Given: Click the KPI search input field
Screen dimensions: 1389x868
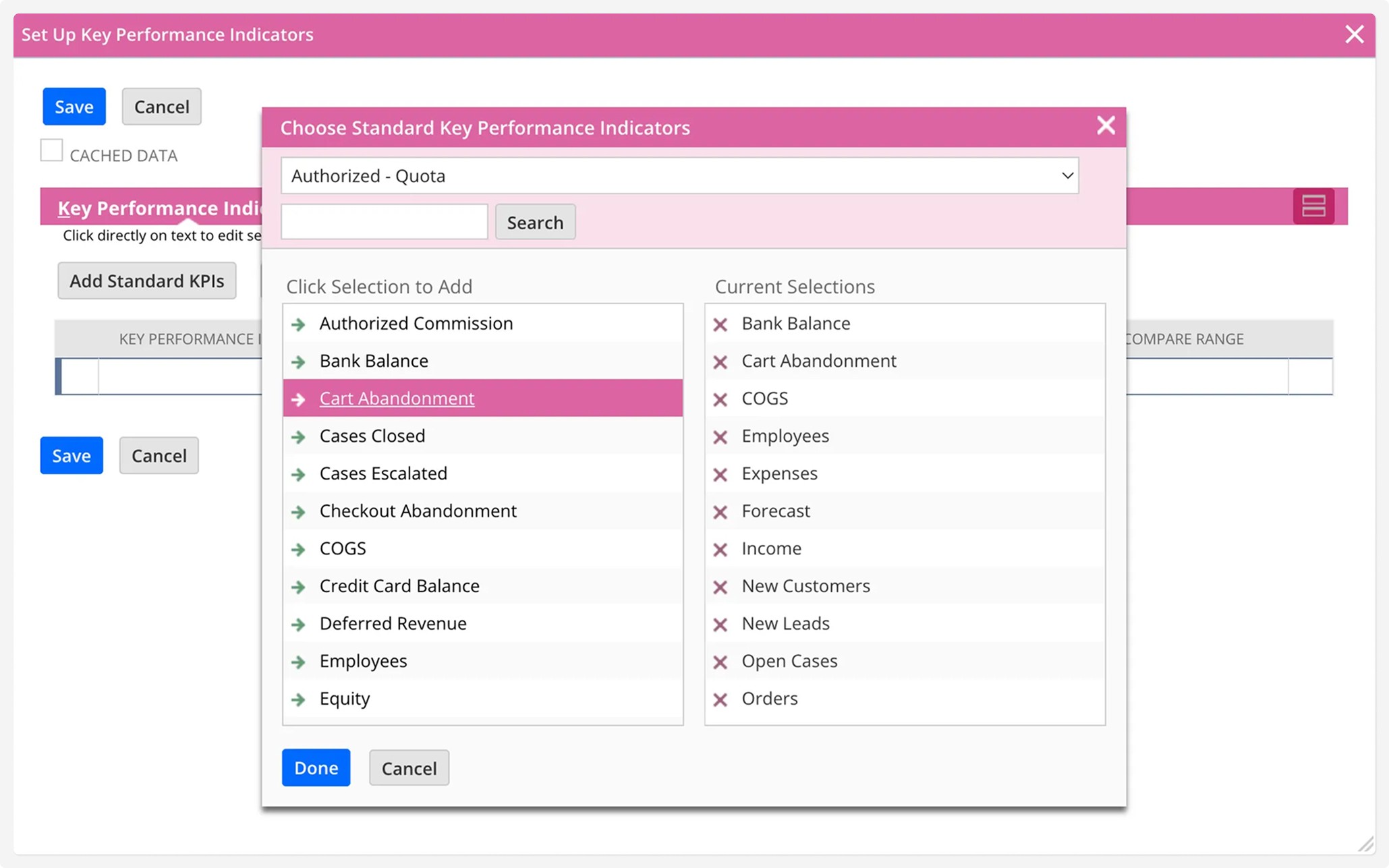Looking at the screenshot, I should (384, 221).
